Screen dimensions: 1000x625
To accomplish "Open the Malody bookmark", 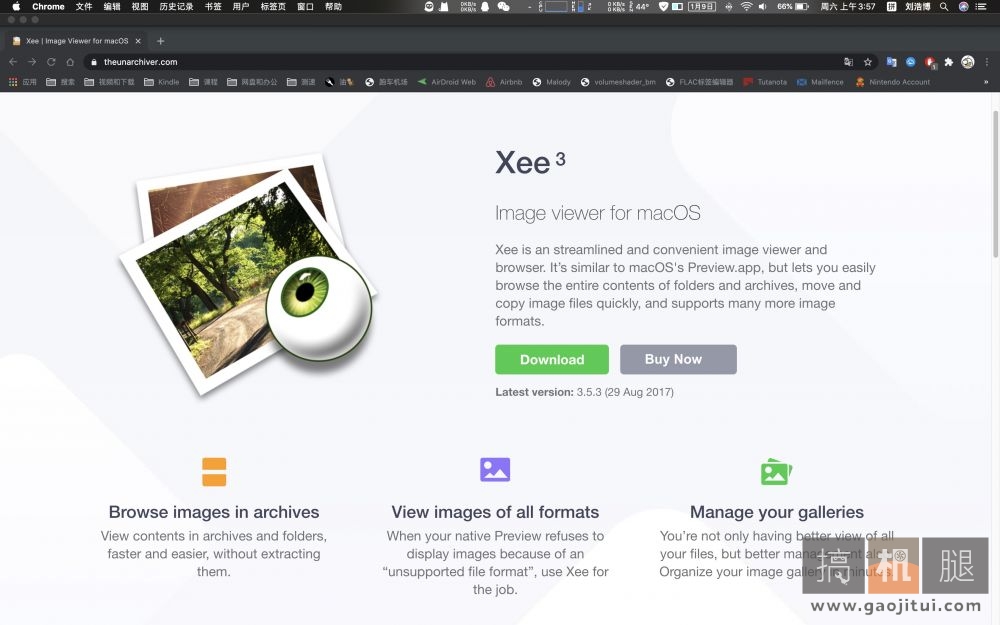I will (552, 82).
